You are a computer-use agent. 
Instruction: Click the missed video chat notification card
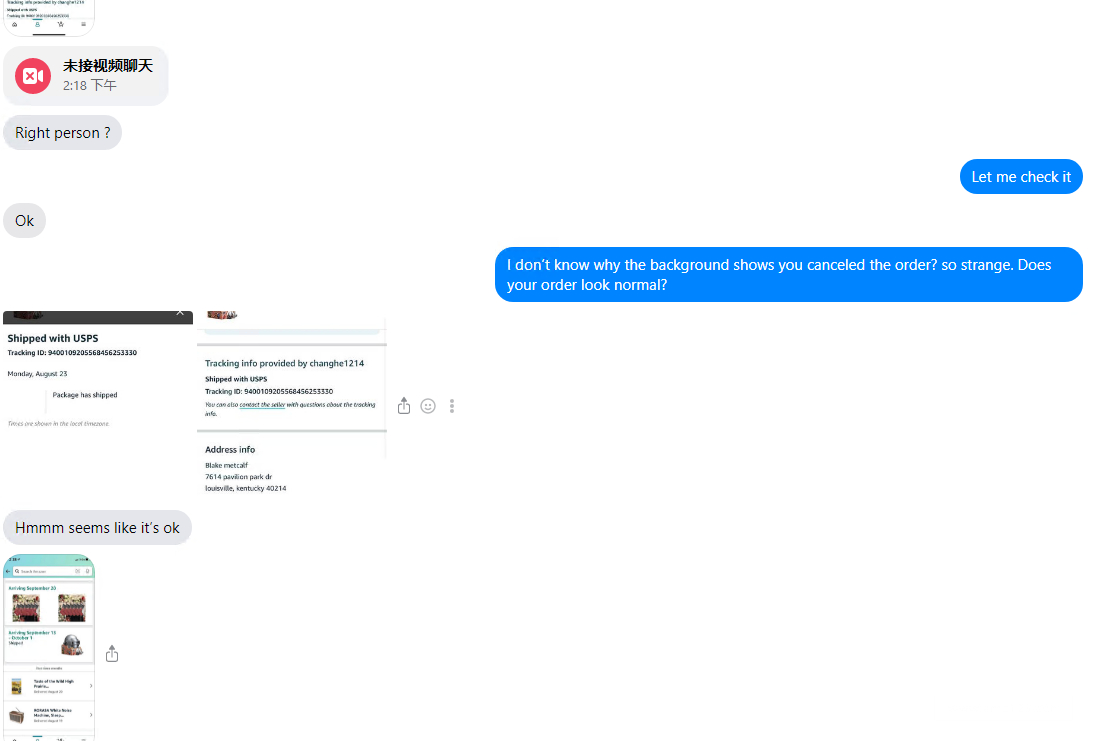pyautogui.click(x=86, y=76)
